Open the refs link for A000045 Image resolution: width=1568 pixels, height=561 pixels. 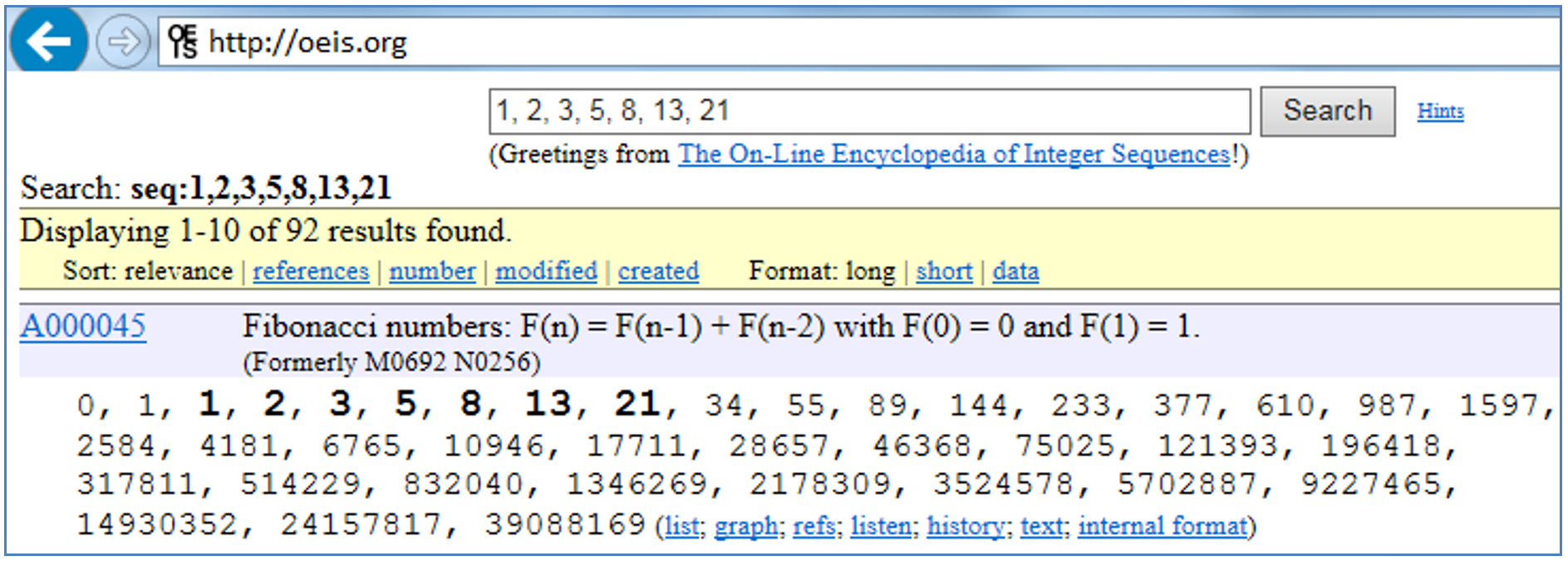(813, 526)
